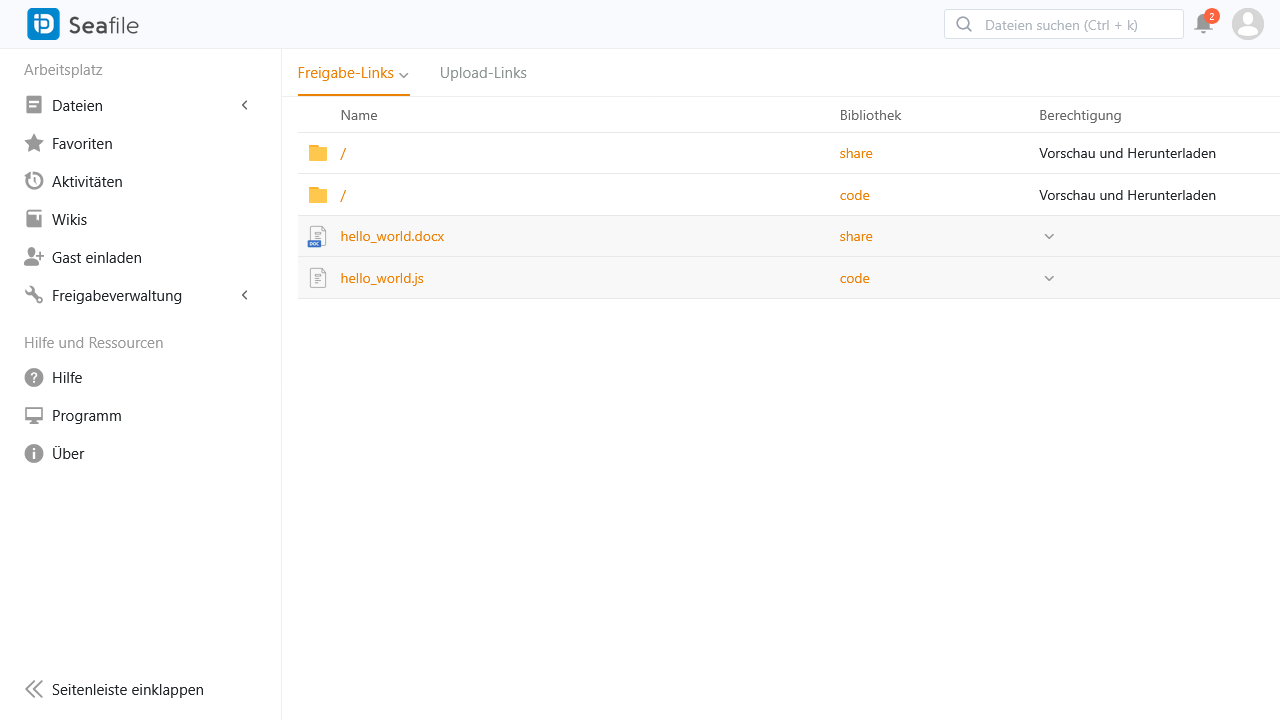Open the hello_world.js file link
Viewport: 1280px width, 720px height.
tap(382, 279)
